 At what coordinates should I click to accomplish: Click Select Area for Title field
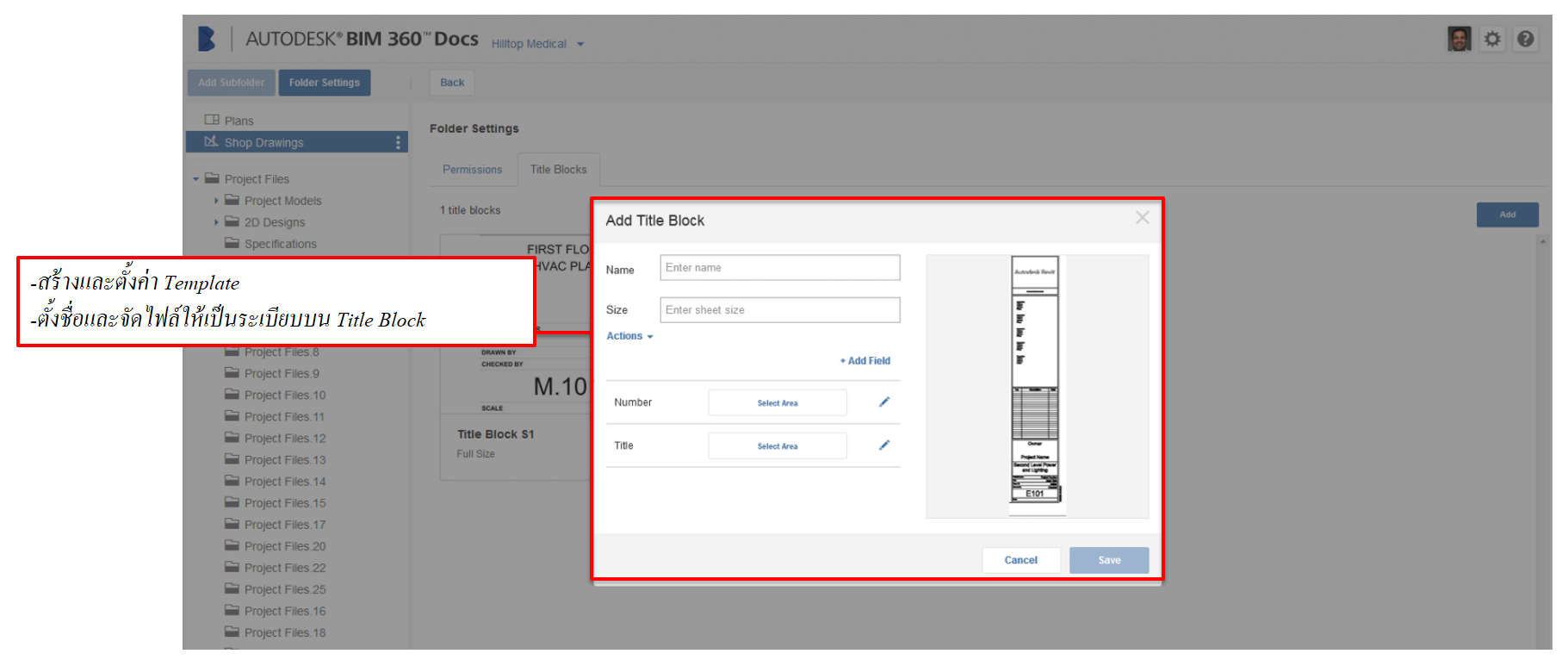click(778, 445)
